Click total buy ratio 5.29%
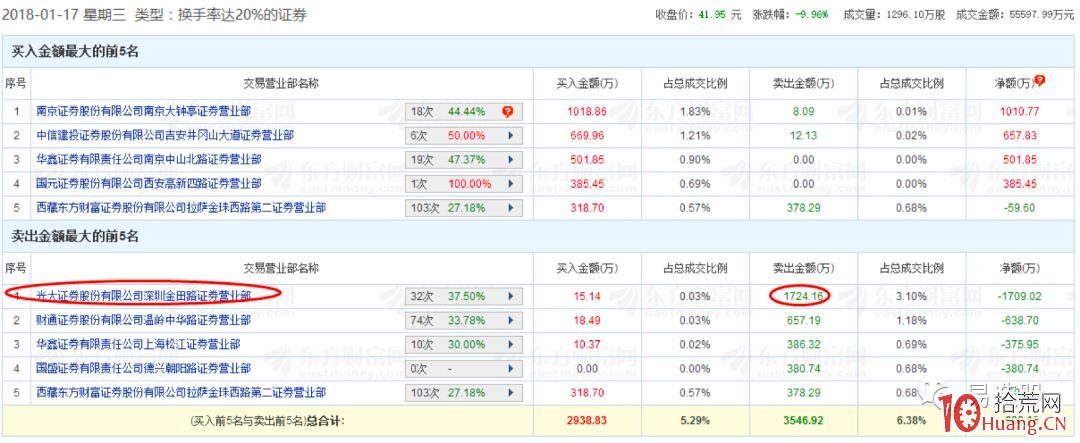 694,418
